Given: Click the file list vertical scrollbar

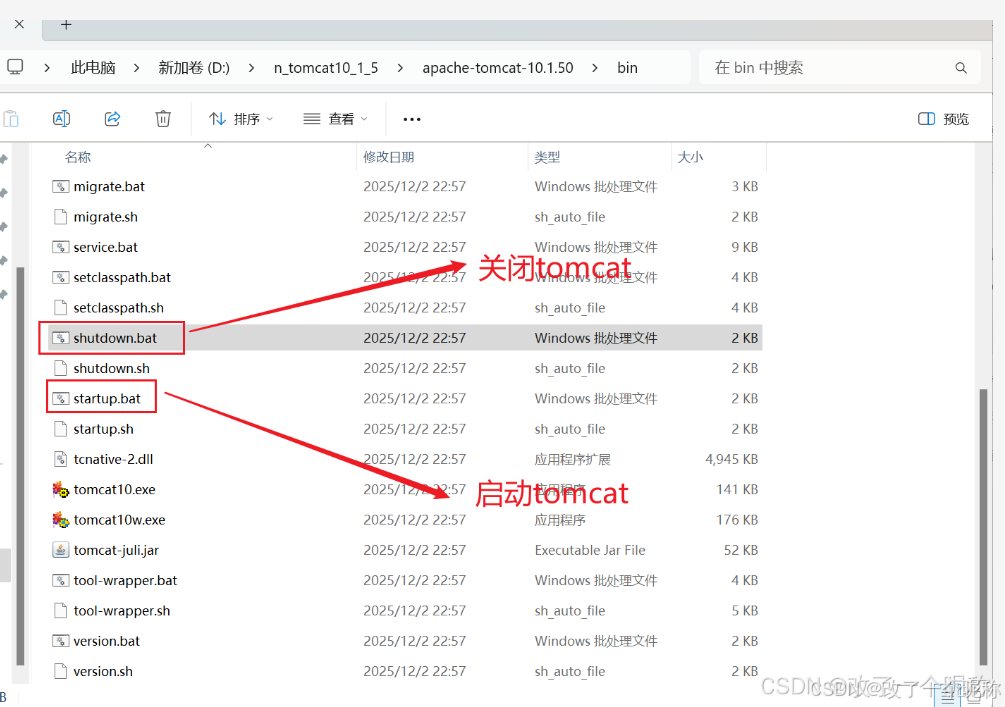Looking at the screenshot, I should tap(983, 527).
